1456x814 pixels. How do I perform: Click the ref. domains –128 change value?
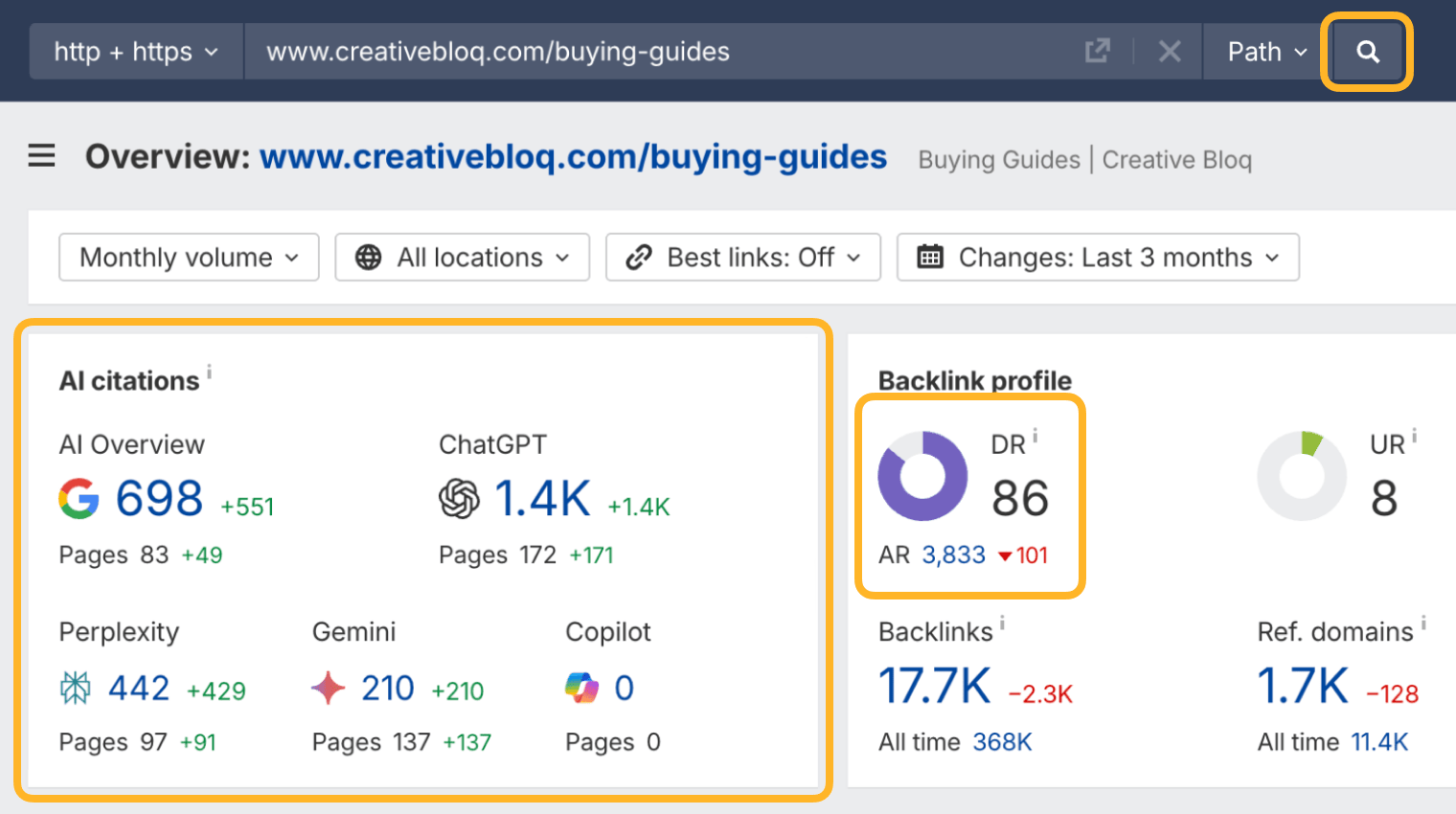click(x=1392, y=694)
